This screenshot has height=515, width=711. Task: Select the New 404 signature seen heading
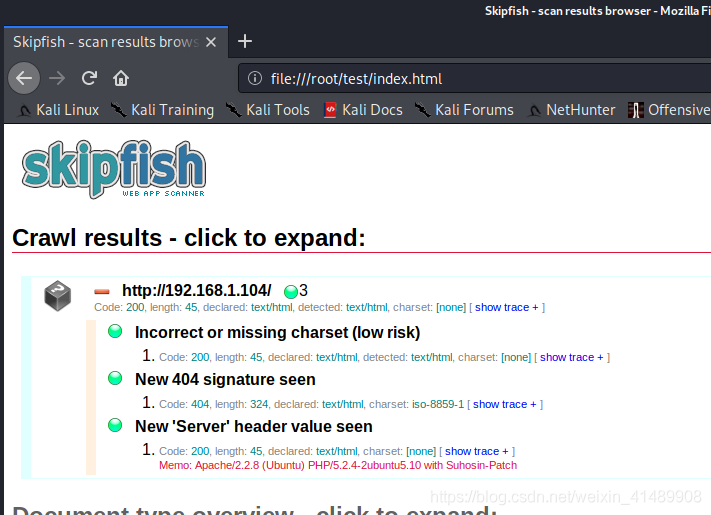[x=225, y=379]
